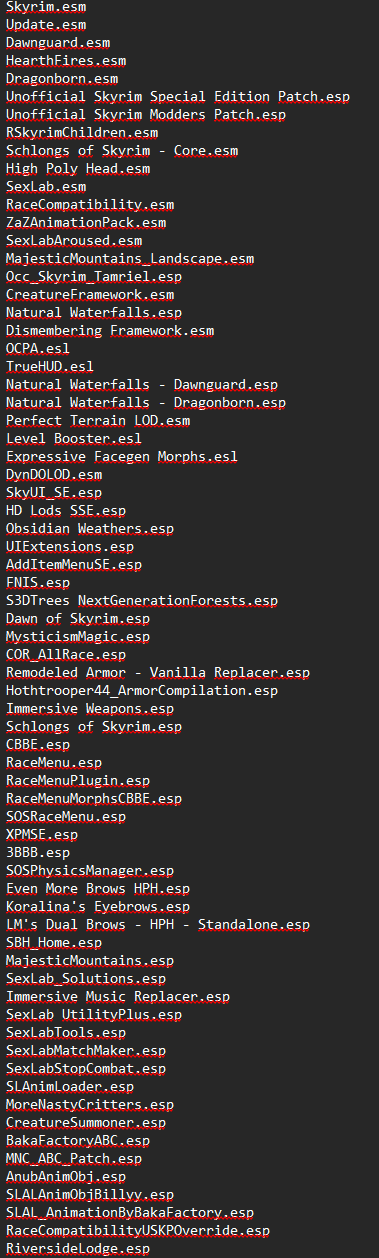Select the Dawnguard.esm entry
This screenshot has height=1258, width=379.
tap(58, 42)
